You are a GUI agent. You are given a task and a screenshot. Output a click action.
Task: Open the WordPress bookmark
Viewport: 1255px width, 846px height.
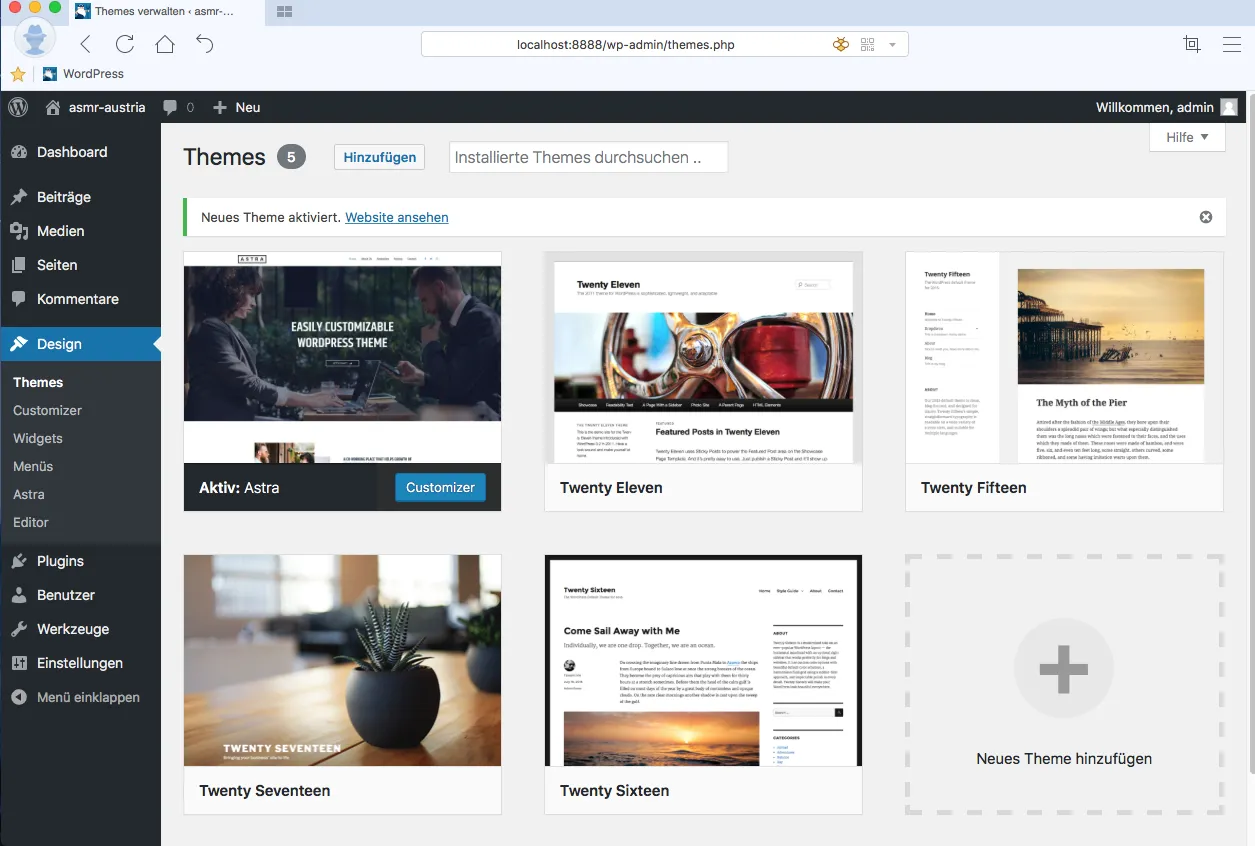(x=84, y=74)
